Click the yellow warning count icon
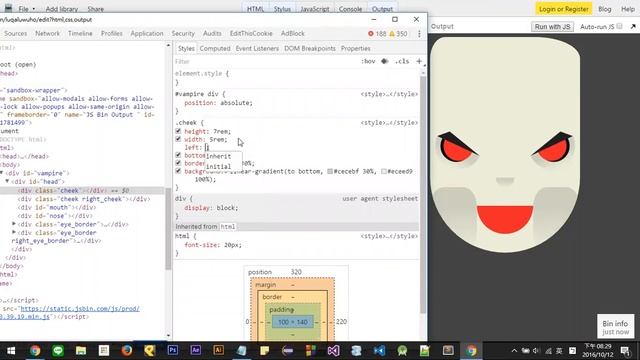This screenshot has width=640, height=360. 392,33
